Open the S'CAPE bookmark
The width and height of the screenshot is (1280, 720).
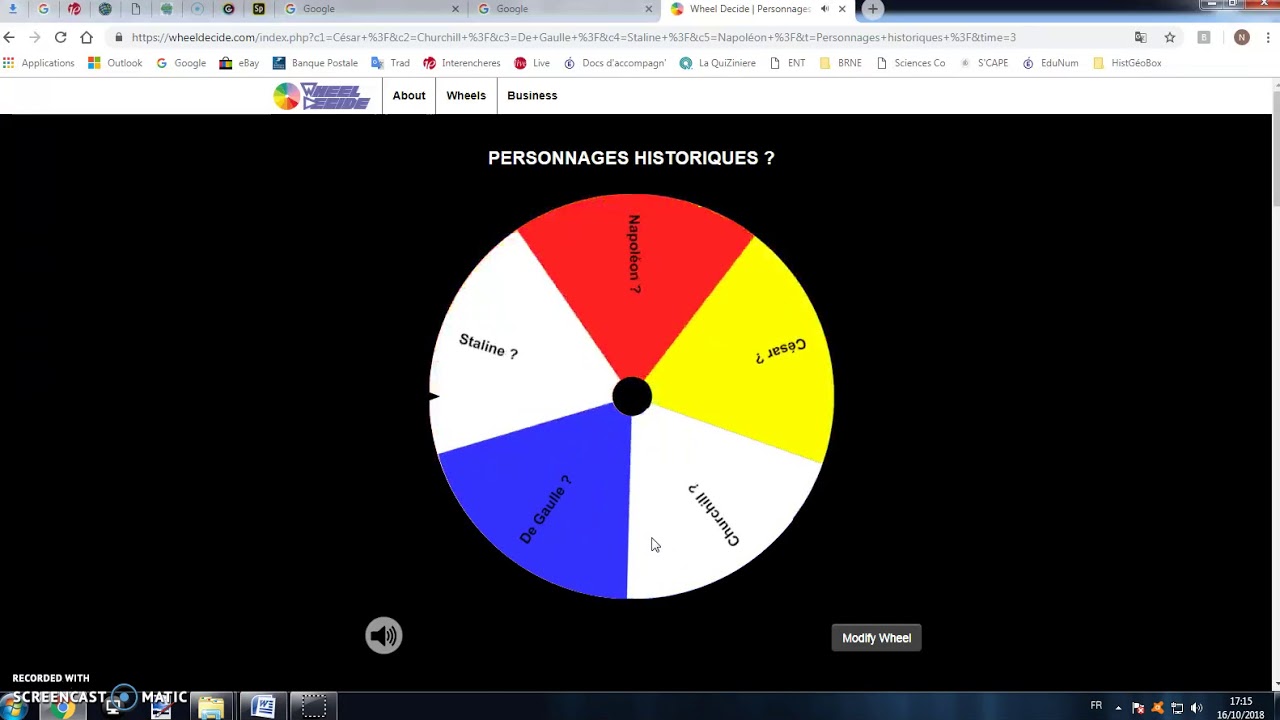point(984,63)
